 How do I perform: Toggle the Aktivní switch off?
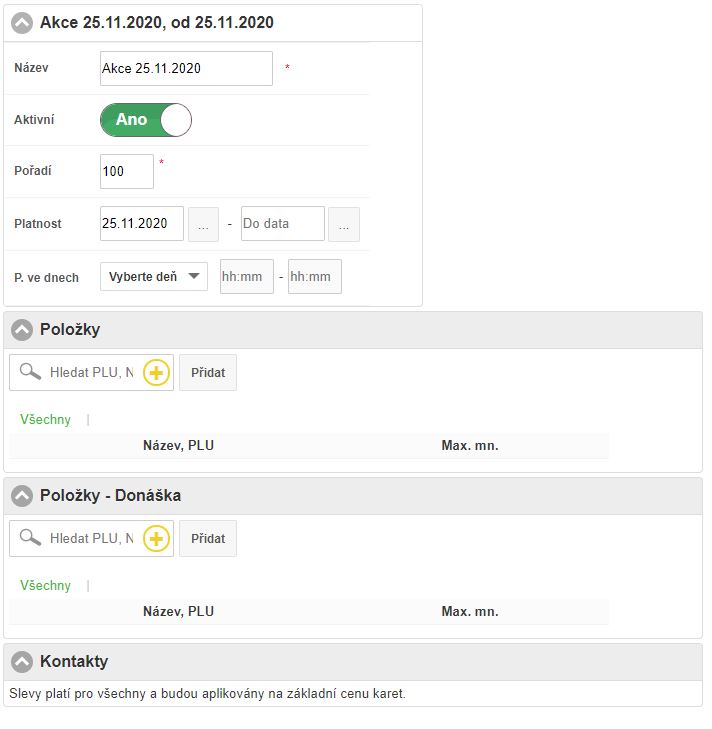146,120
